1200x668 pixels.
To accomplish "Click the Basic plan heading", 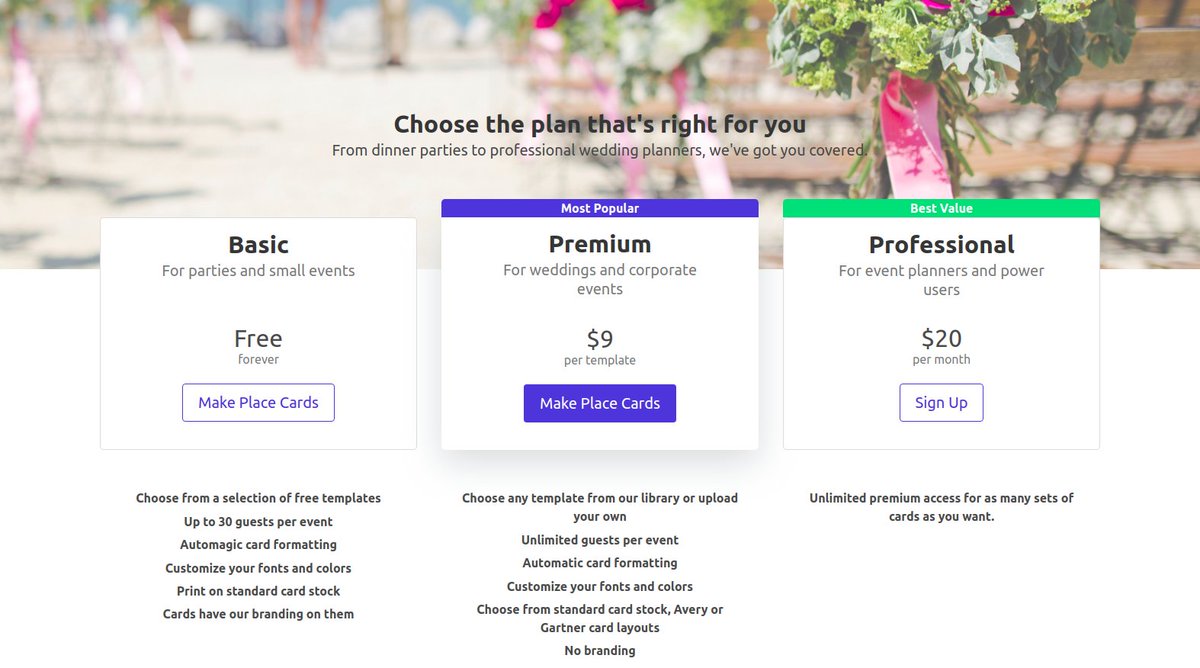I will tap(258, 245).
